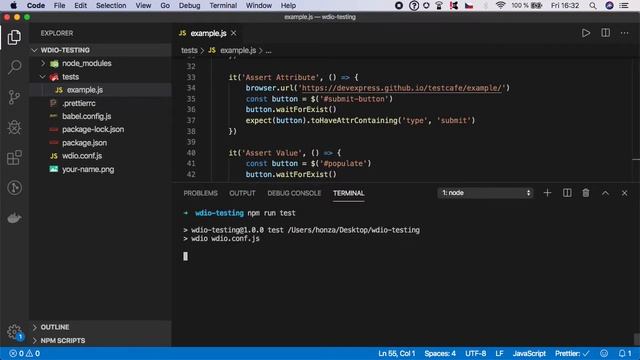The image size is (640, 360).
Task: Select the TERMINAL panel tab
Action: point(349,193)
